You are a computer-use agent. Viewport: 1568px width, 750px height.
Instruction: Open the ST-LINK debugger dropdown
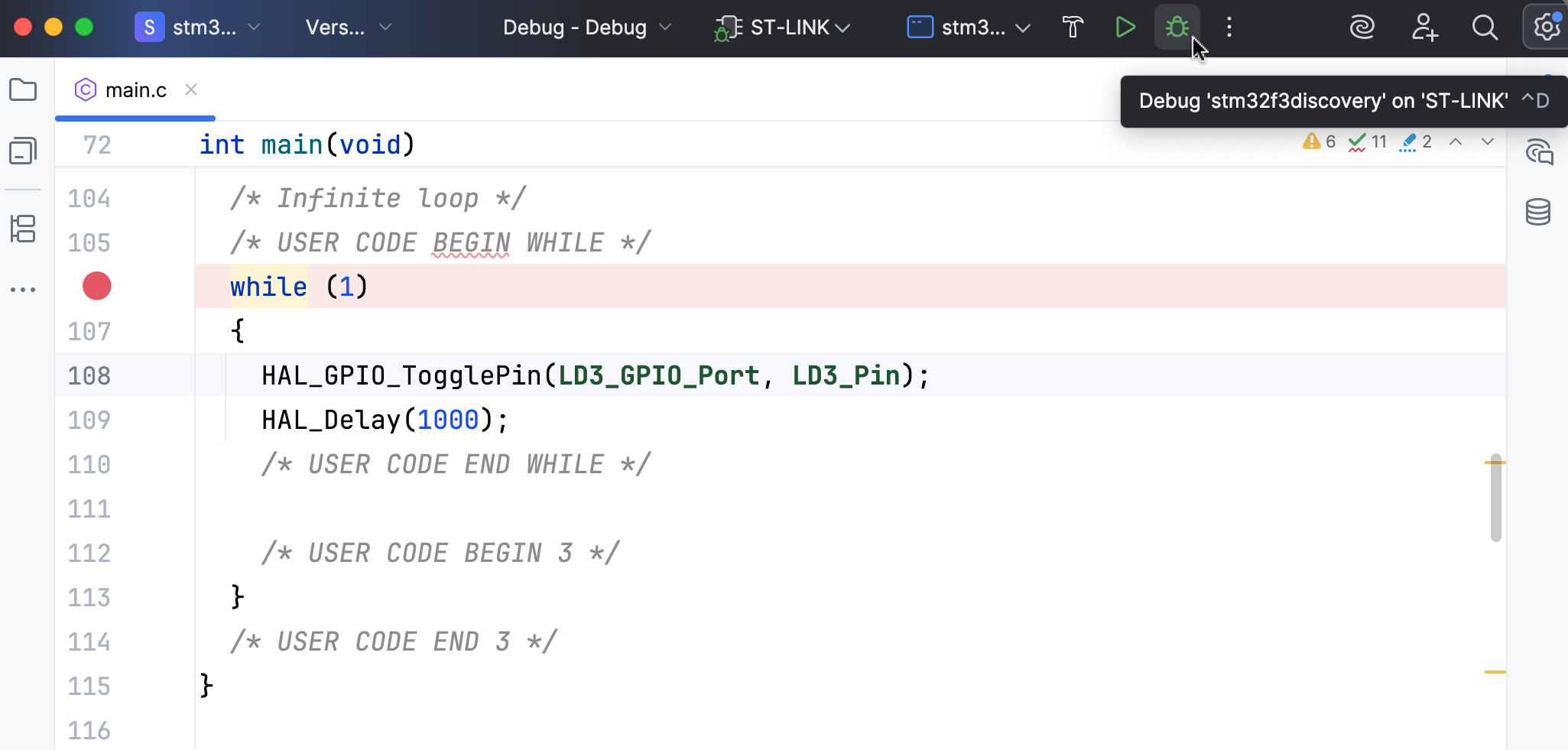coord(780,27)
